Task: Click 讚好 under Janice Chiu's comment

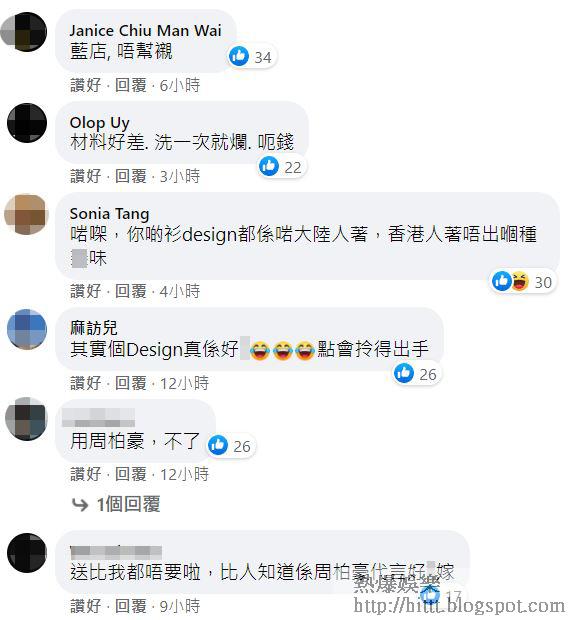Action: (x=85, y=85)
